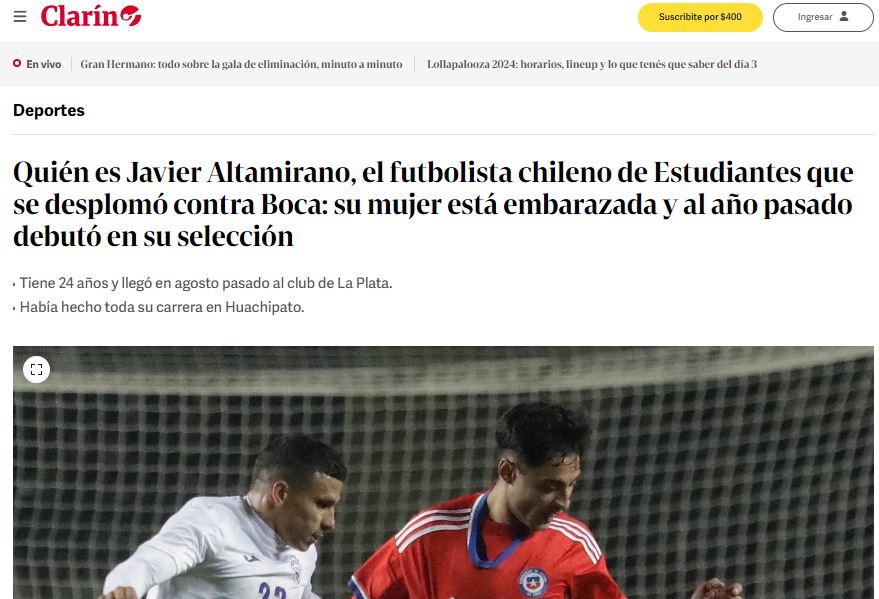The width and height of the screenshot is (879, 599).
Task: Subscribe with the Suscribite por $400 button
Action: (700, 17)
